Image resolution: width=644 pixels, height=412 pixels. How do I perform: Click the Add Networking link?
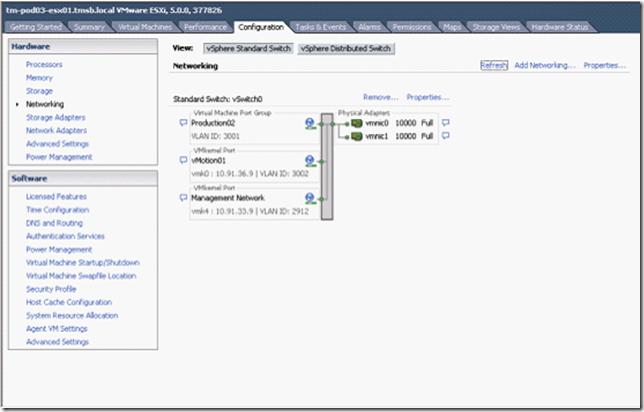tap(545, 65)
